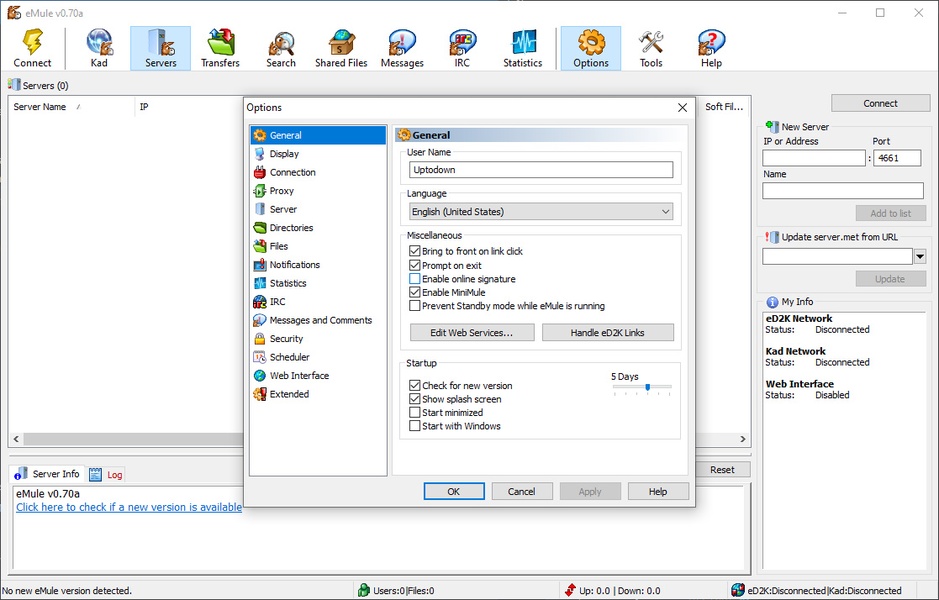This screenshot has height=600, width=939.
Task: View Statistics from the toolbar
Action: 522,48
